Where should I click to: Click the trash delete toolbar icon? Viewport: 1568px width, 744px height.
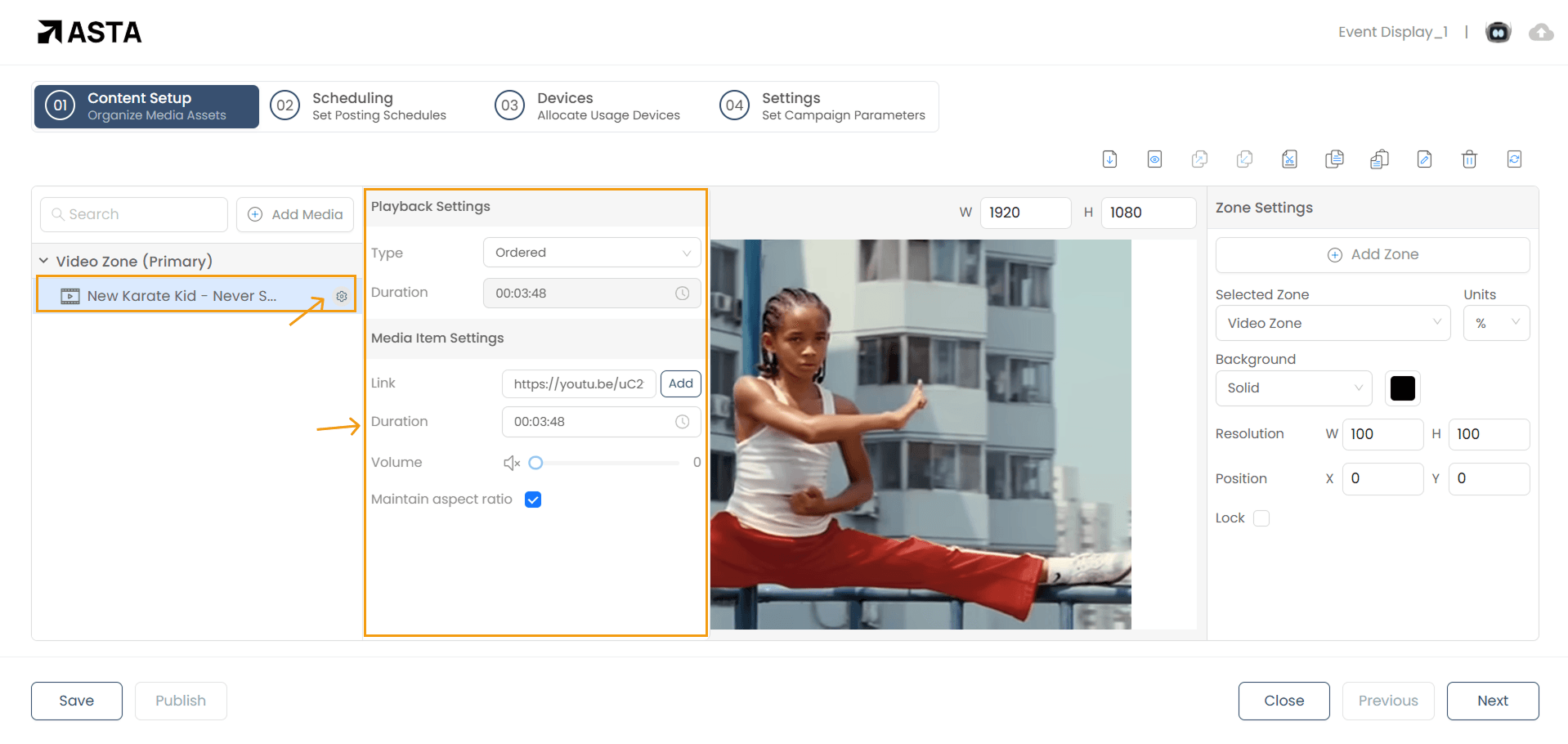1469,159
